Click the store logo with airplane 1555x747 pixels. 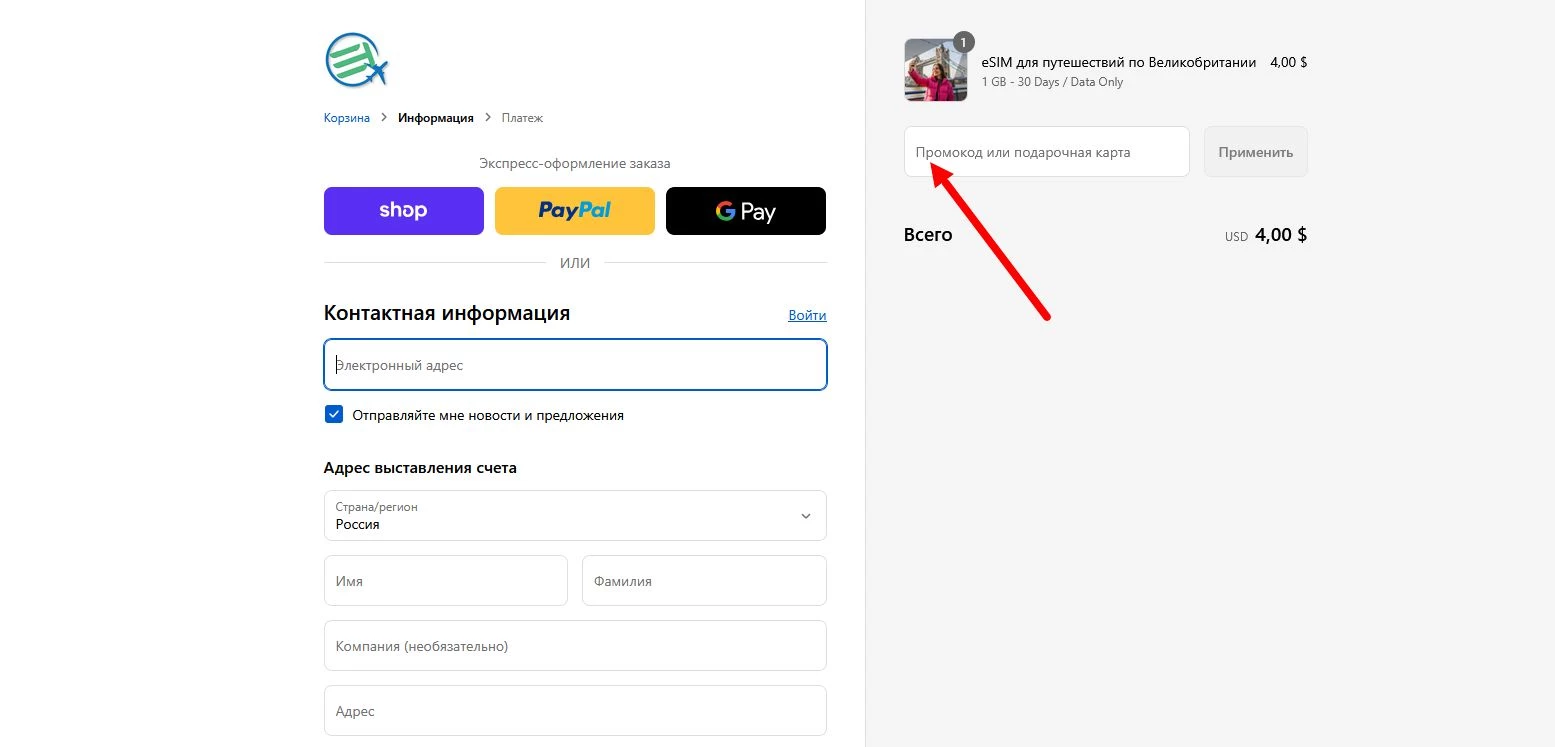(356, 61)
